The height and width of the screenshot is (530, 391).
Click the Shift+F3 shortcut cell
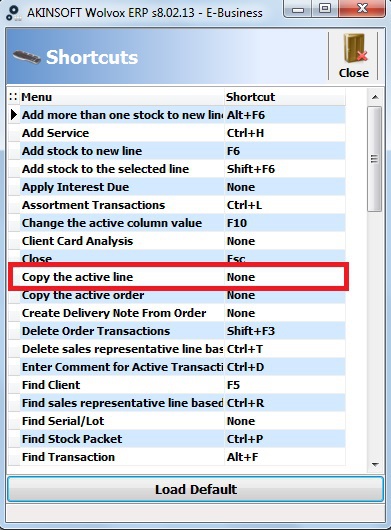pyautogui.click(x=285, y=331)
